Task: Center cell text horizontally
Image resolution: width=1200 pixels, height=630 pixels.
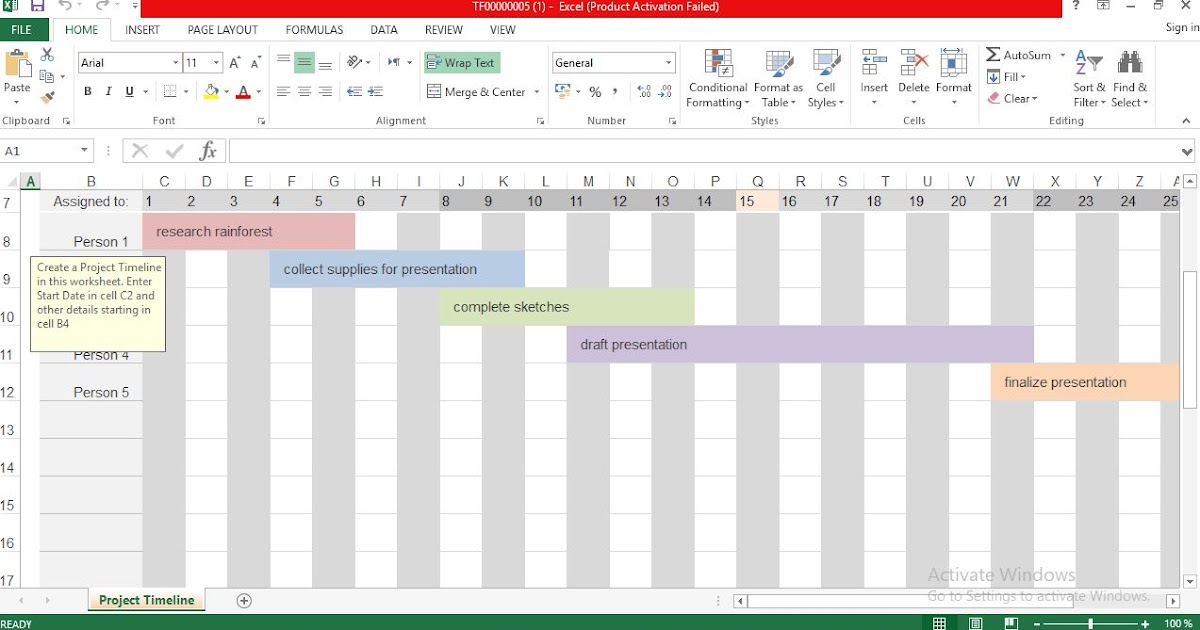Action: point(304,92)
